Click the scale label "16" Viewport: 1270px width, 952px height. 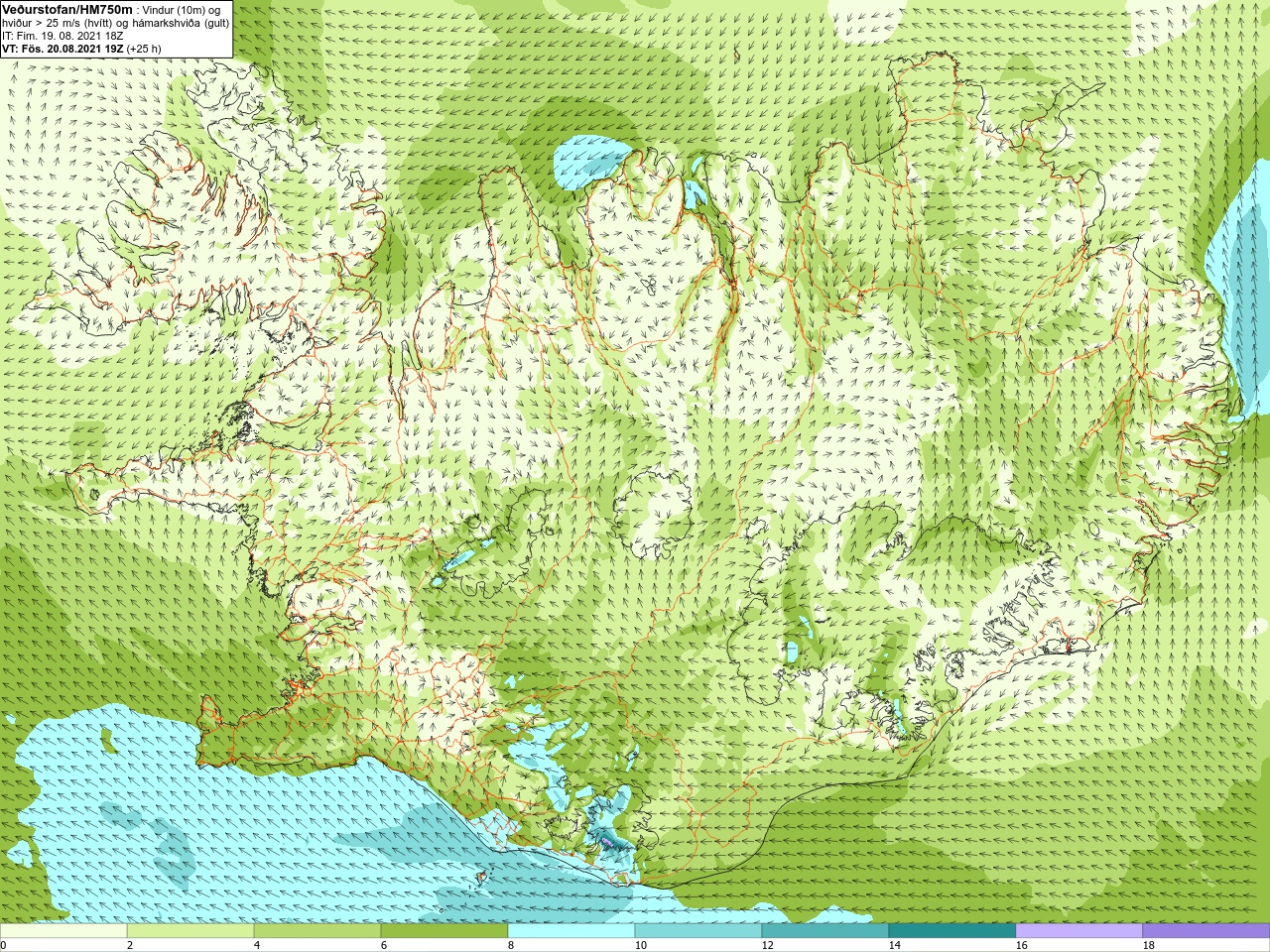[x=1021, y=945]
